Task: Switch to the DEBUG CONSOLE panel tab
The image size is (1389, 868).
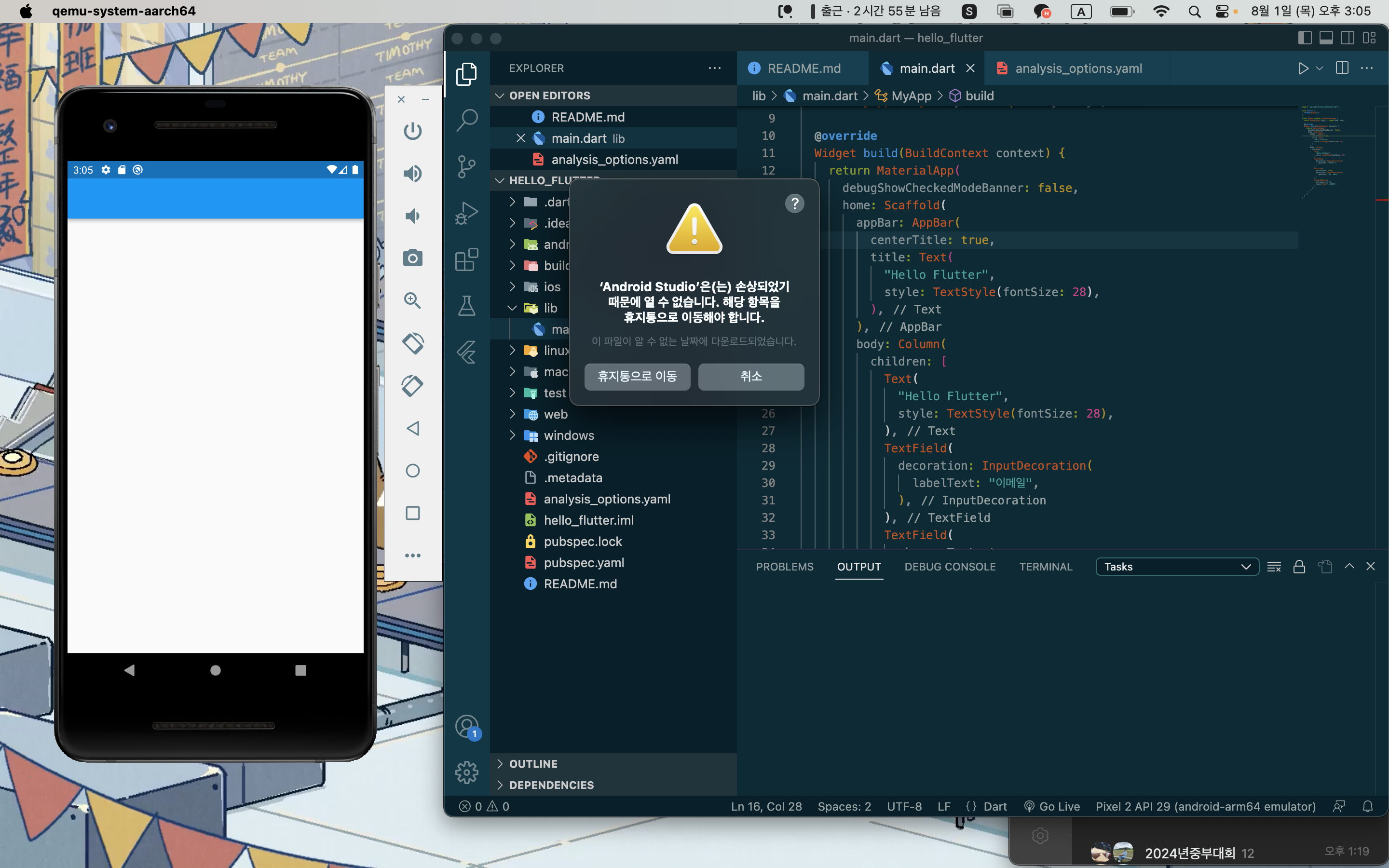Action: [950, 567]
